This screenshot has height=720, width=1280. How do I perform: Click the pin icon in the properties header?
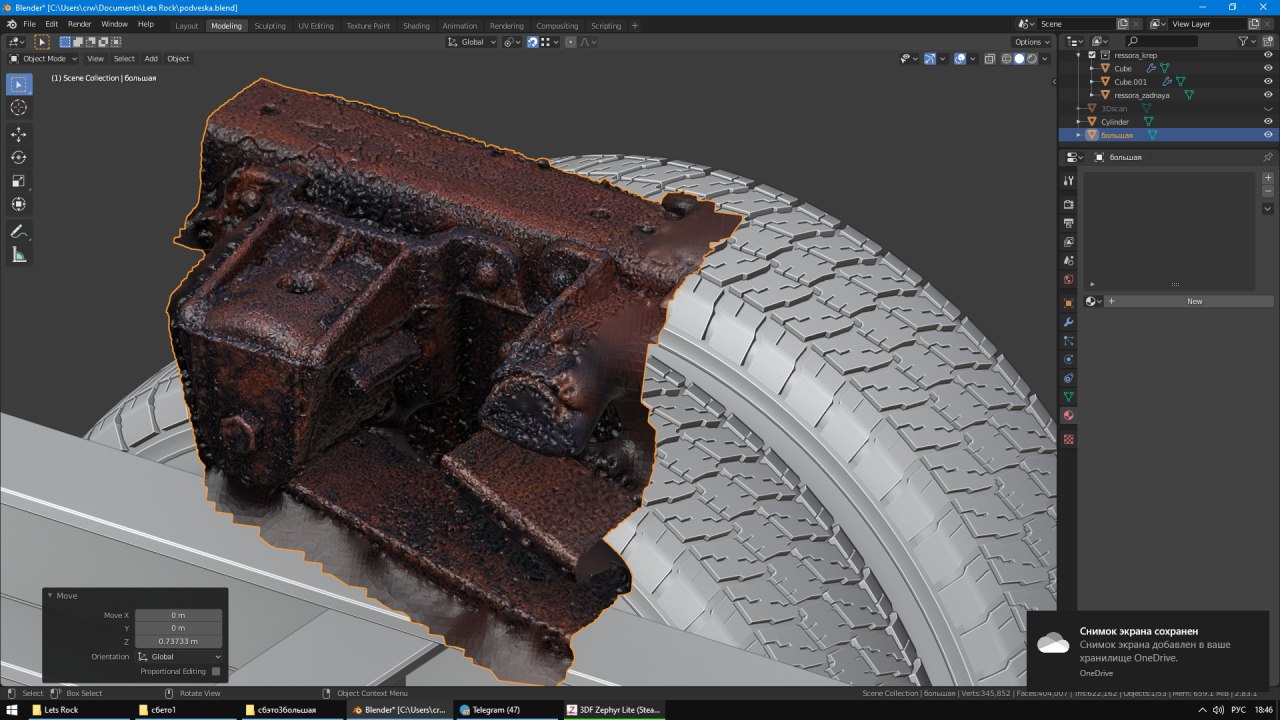pos(1268,157)
